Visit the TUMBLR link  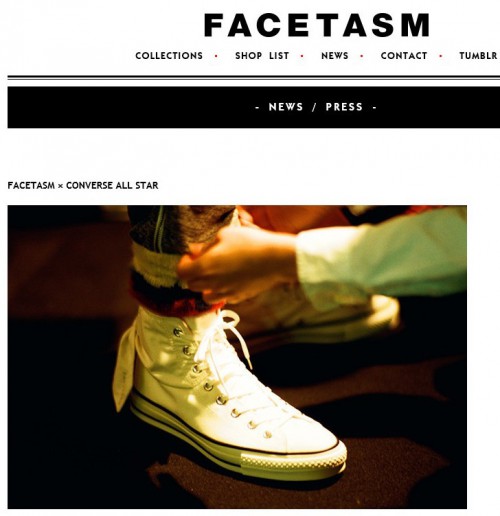click(x=478, y=56)
